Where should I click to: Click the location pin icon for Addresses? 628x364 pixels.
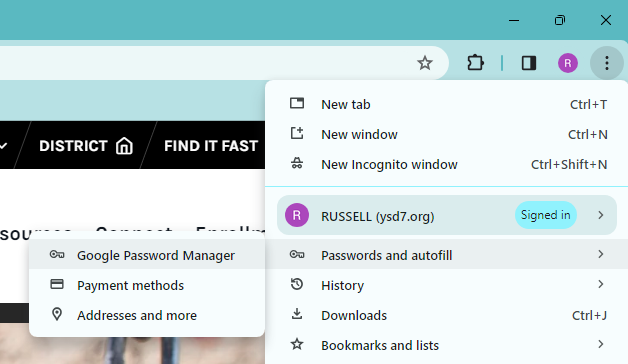[x=57, y=314]
